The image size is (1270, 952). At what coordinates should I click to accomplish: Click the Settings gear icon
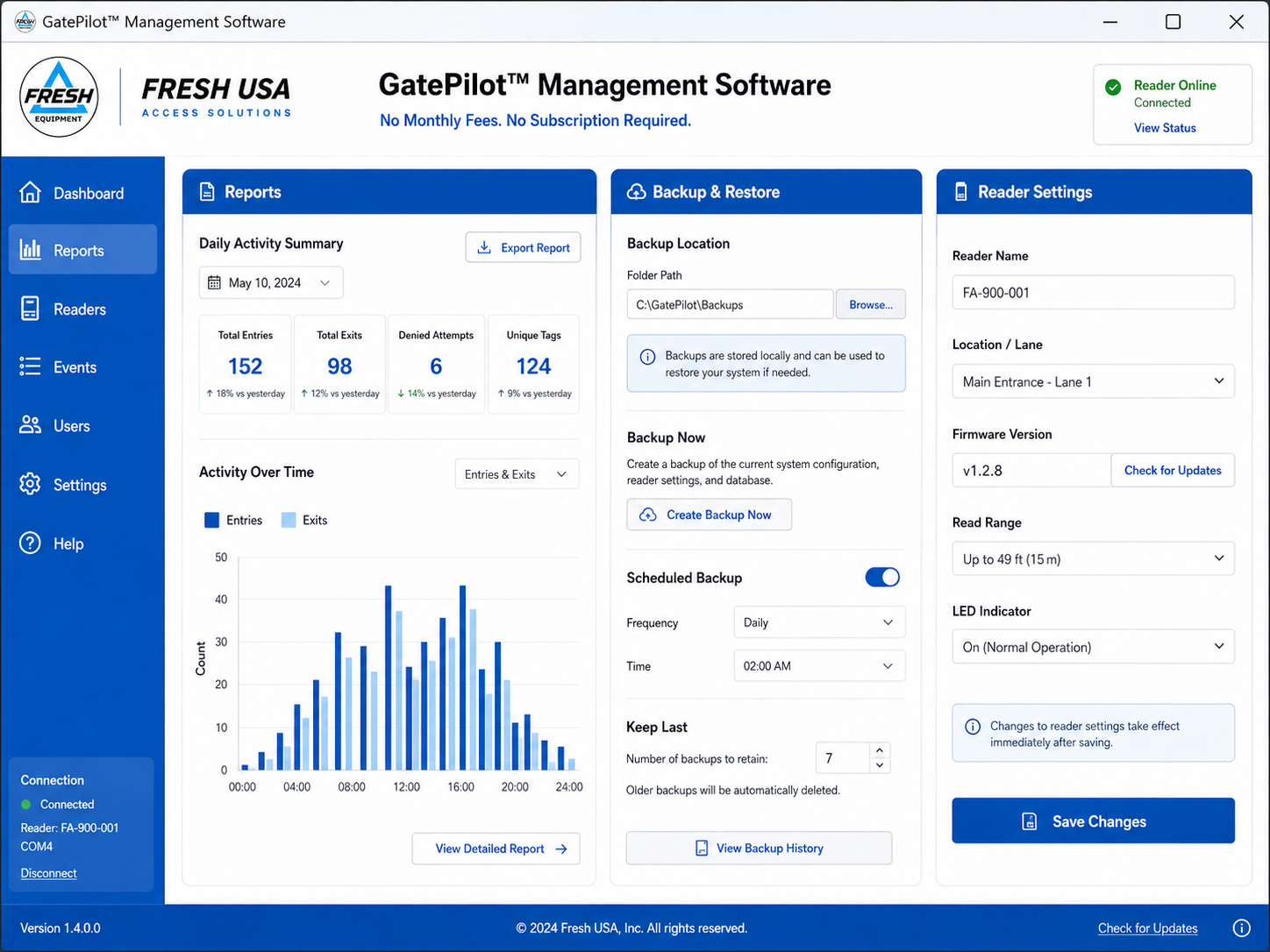coord(30,484)
